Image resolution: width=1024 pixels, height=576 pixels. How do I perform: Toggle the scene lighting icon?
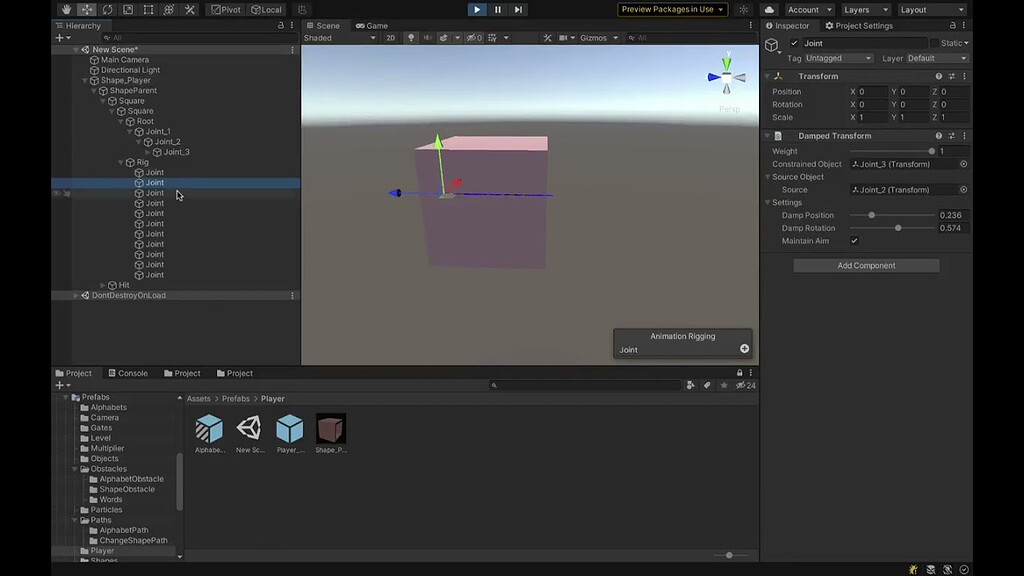412,37
